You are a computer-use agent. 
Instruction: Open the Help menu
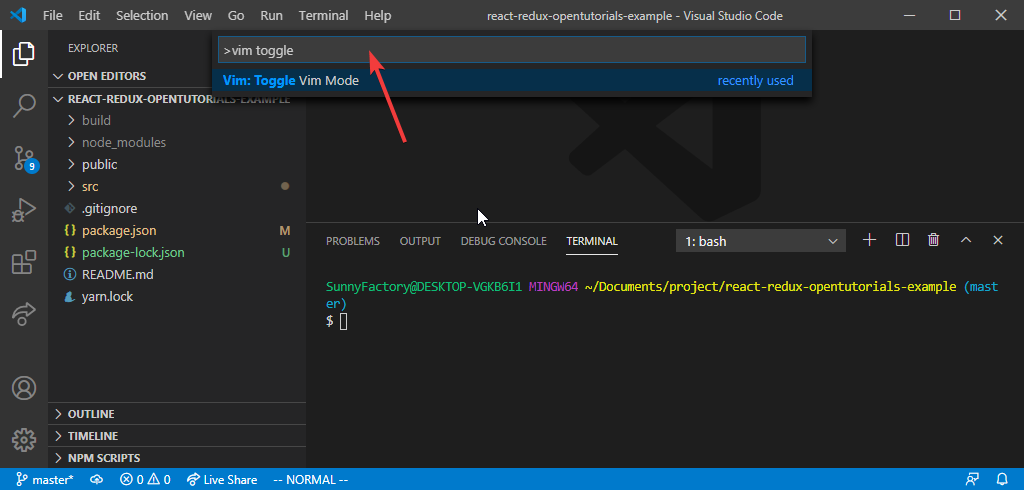[377, 15]
